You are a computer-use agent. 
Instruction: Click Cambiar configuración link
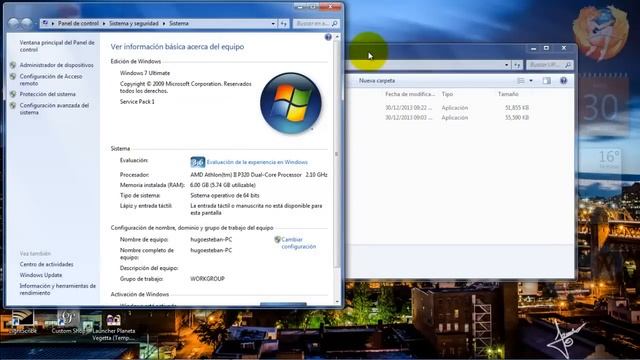(x=299, y=243)
